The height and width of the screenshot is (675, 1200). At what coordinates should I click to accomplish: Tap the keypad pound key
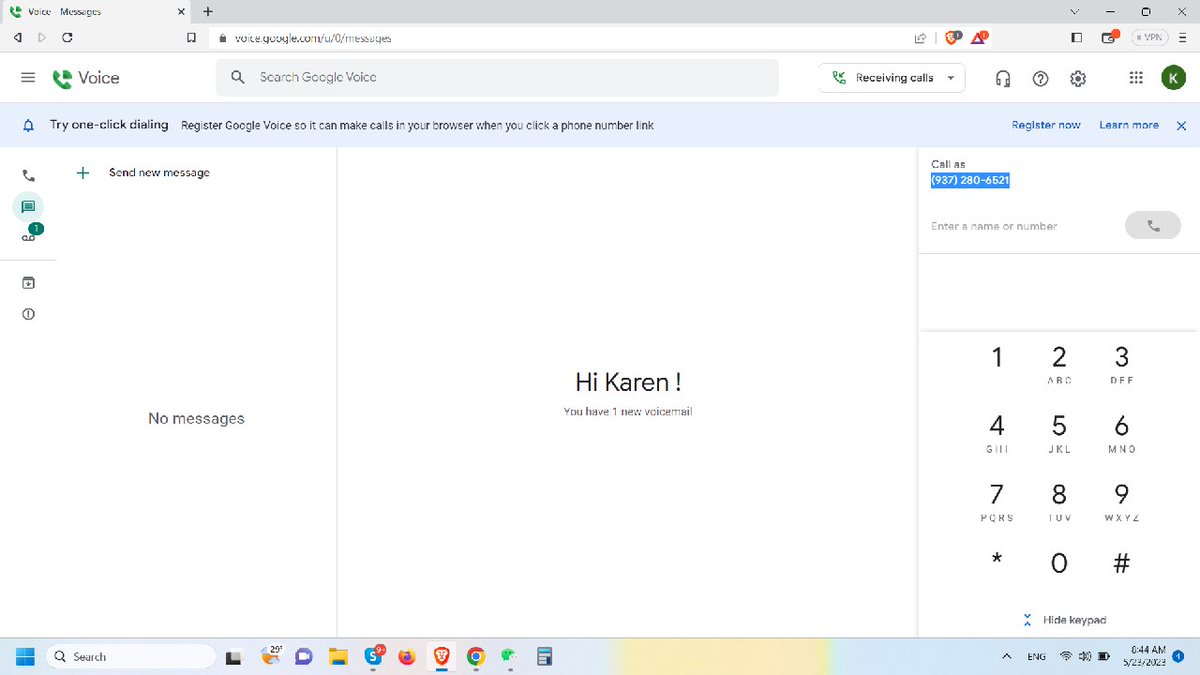tap(1122, 563)
